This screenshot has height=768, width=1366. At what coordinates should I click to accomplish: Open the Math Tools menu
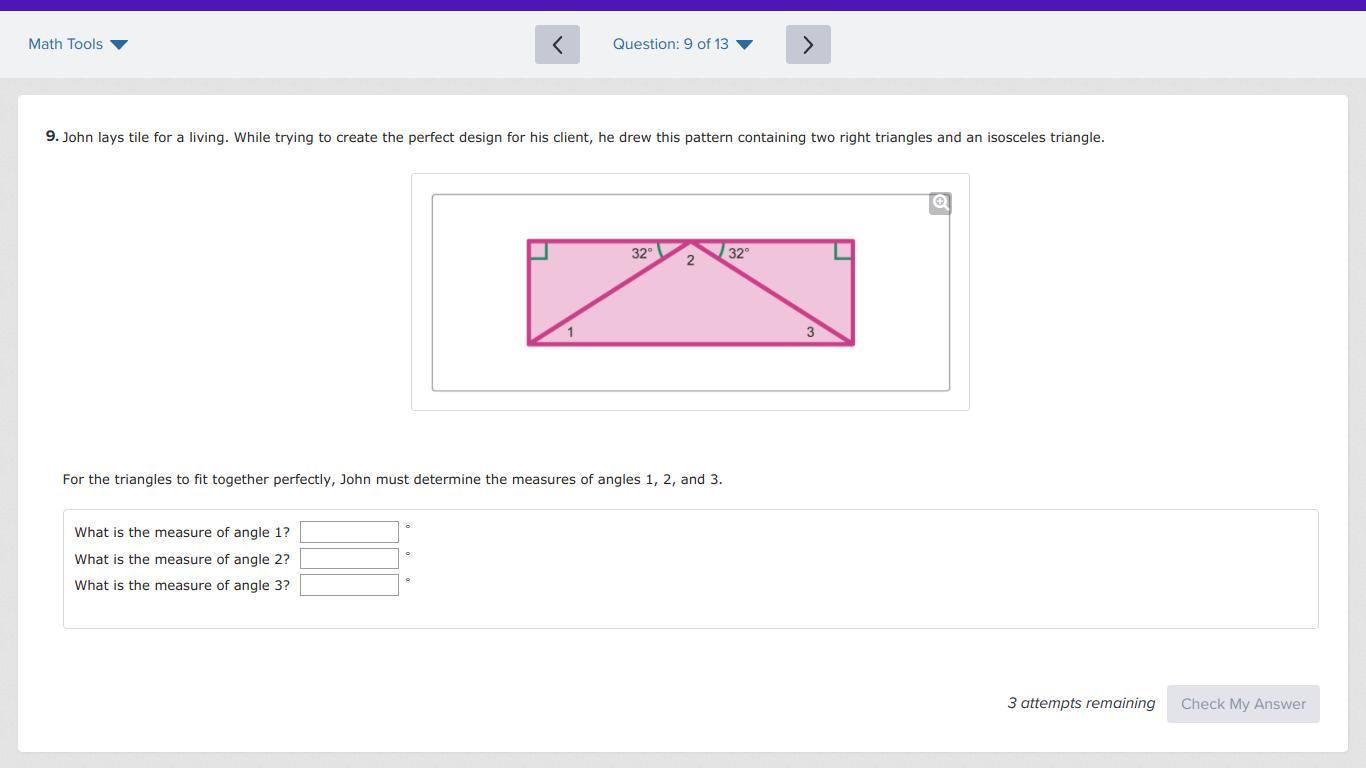[x=66, y=44]
